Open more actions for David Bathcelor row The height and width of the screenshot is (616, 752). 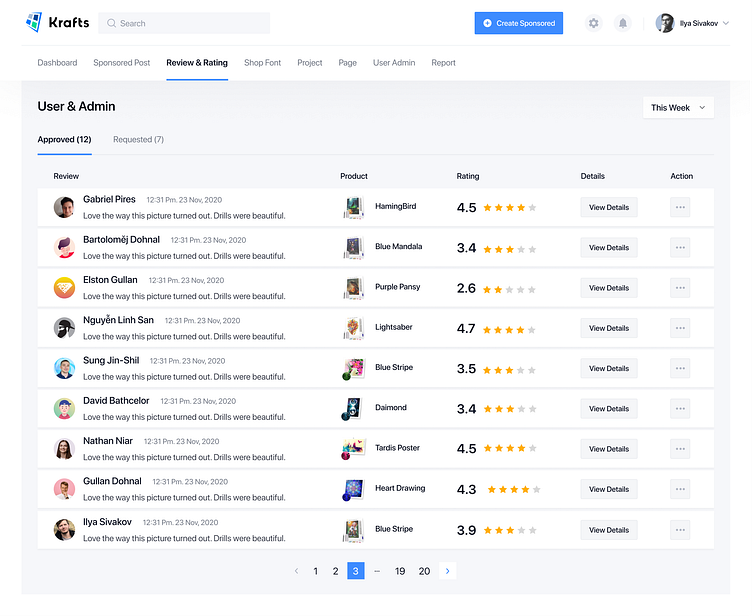coord(680,409)
